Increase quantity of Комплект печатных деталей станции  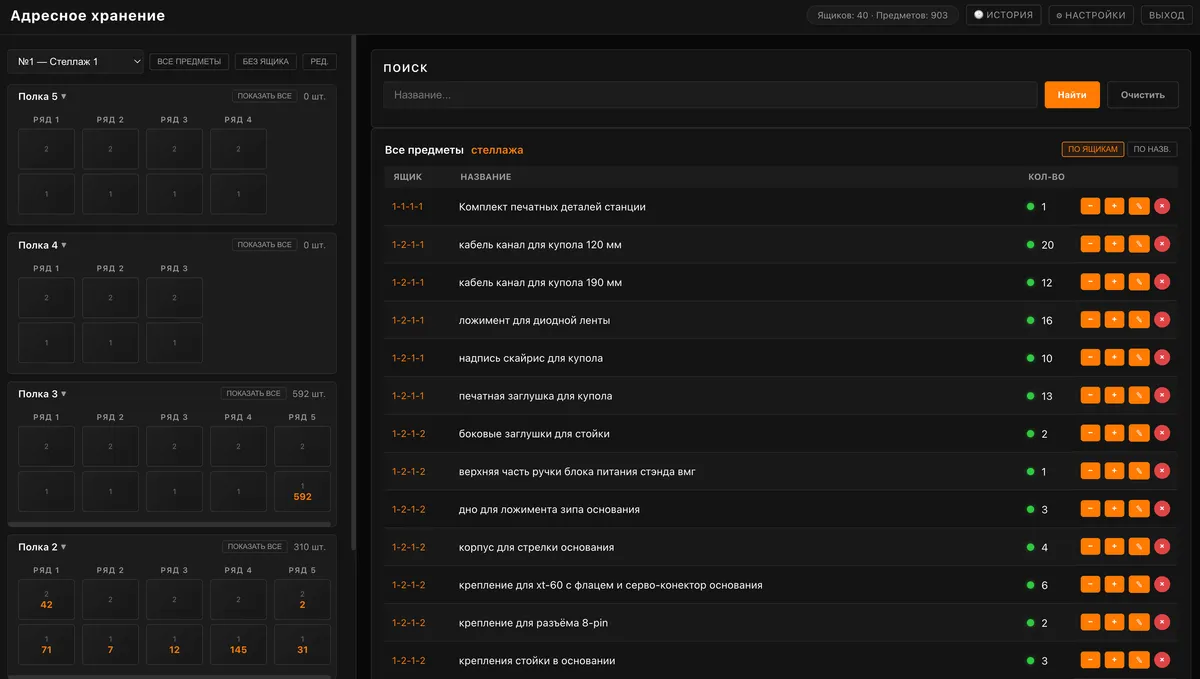[x=1114, y=206]
